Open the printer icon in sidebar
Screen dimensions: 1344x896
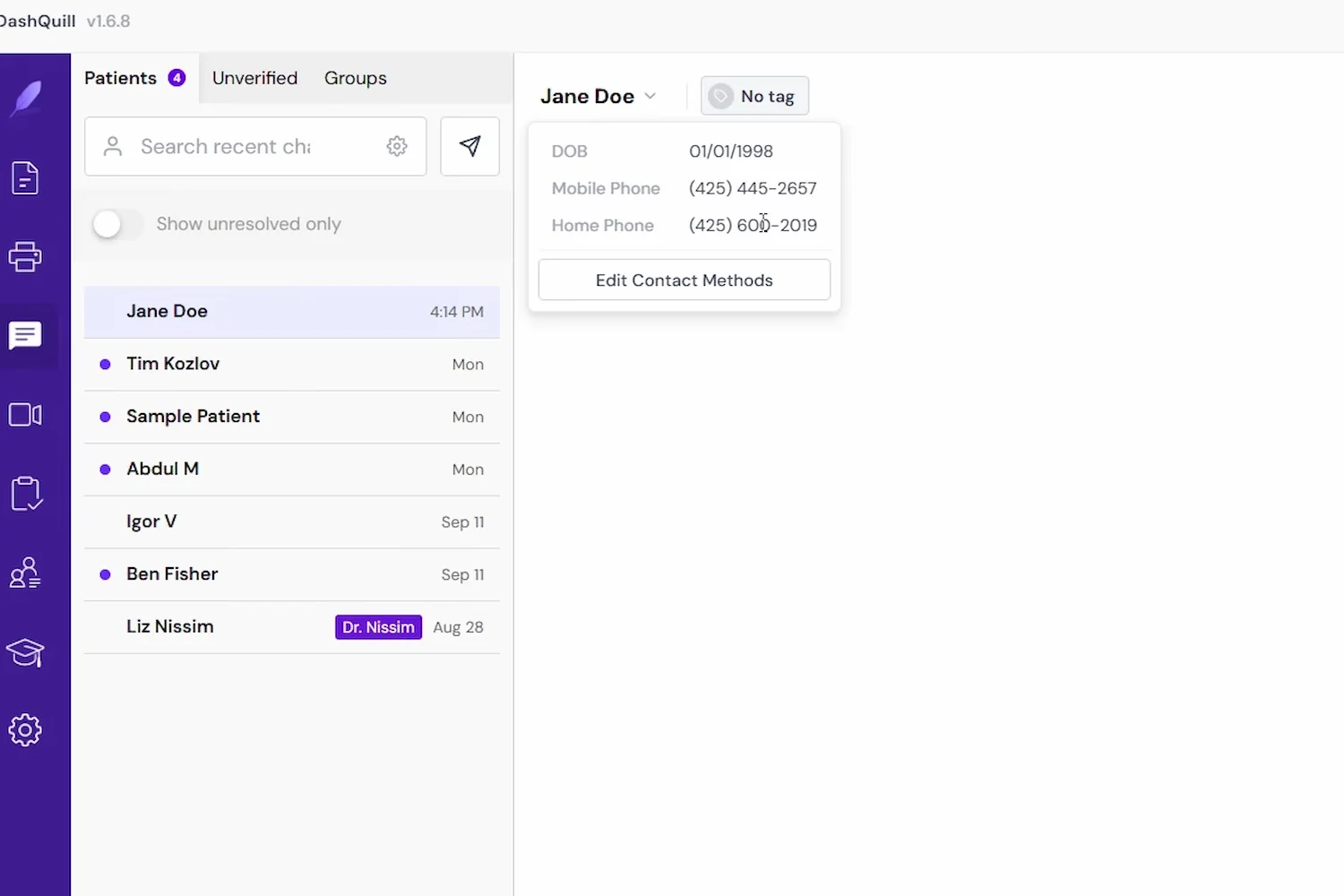25,257
